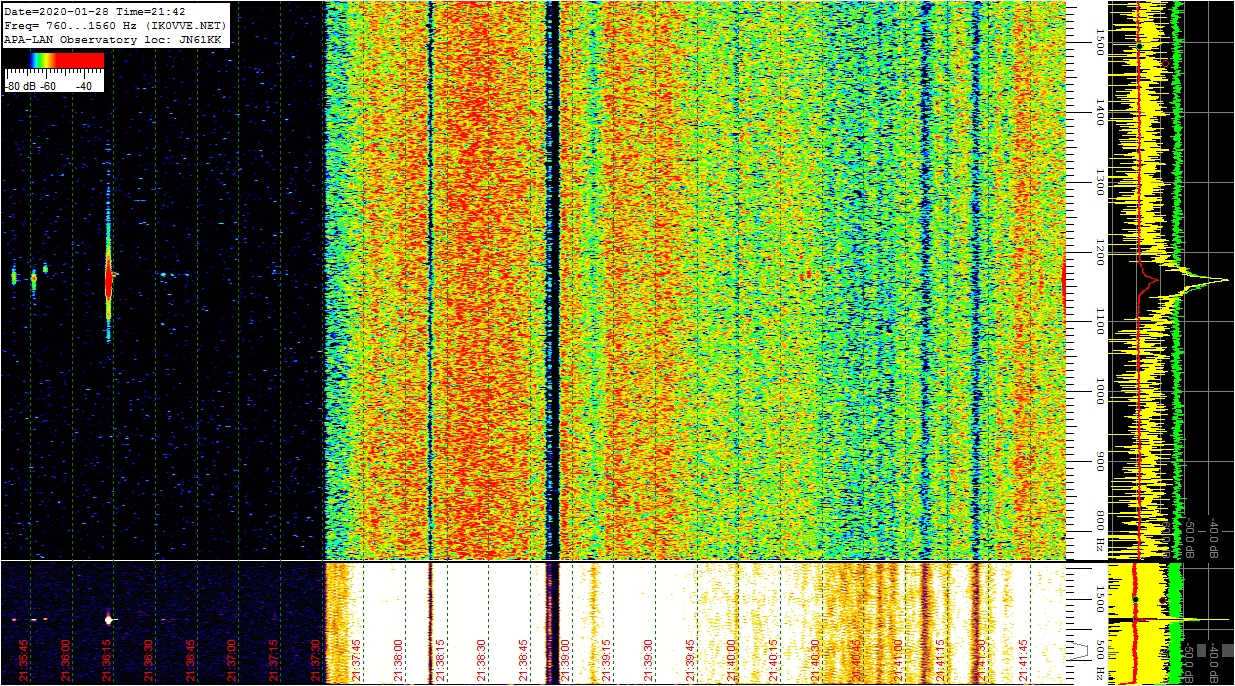Select the 21:41:00 time marker
1235x686 pixels.
coord(899,660)
